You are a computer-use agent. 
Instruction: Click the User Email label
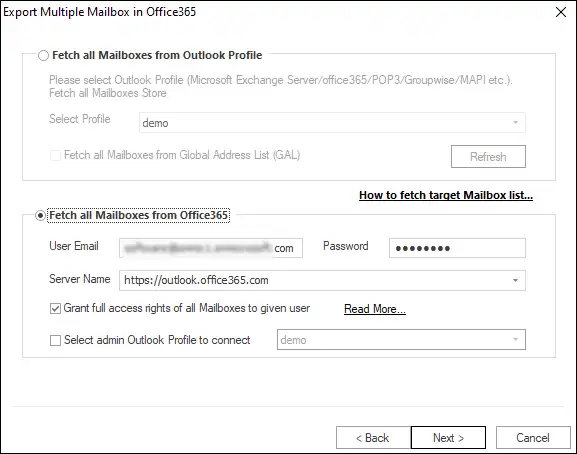click(x=74, y=246)
